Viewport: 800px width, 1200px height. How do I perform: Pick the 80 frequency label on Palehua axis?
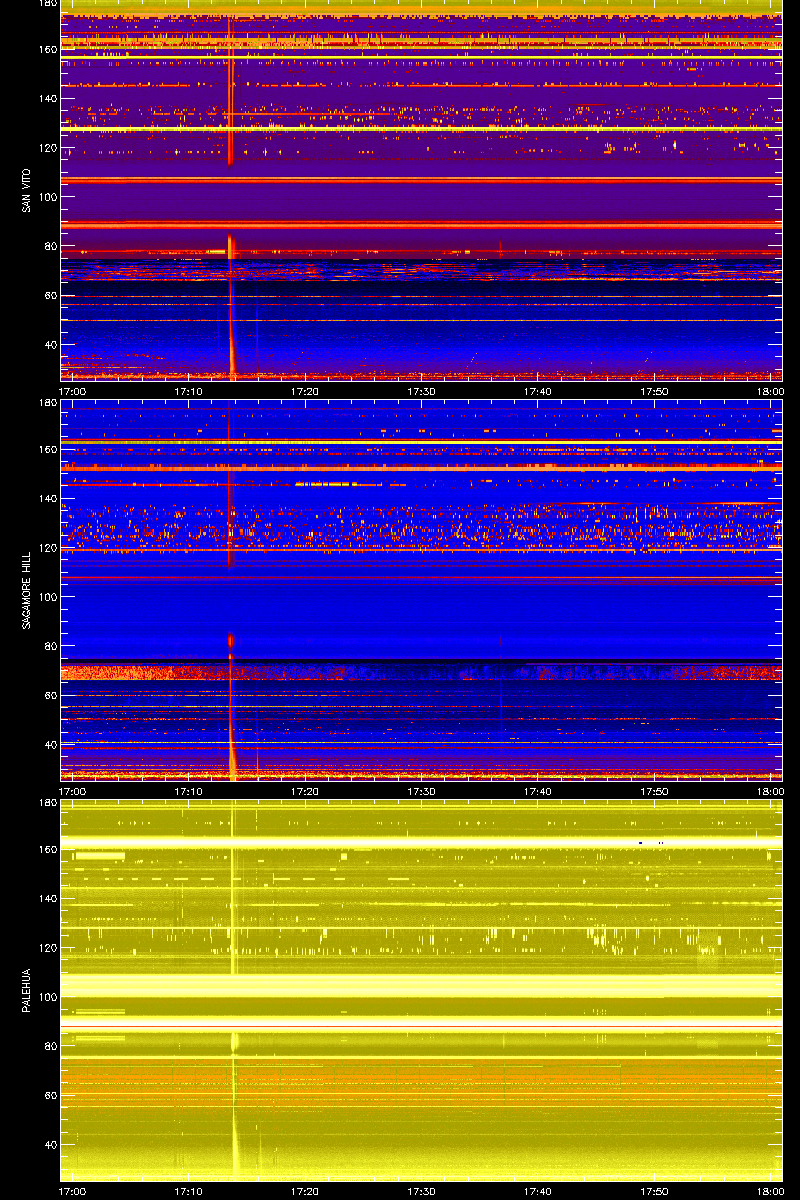(50, 1046)
